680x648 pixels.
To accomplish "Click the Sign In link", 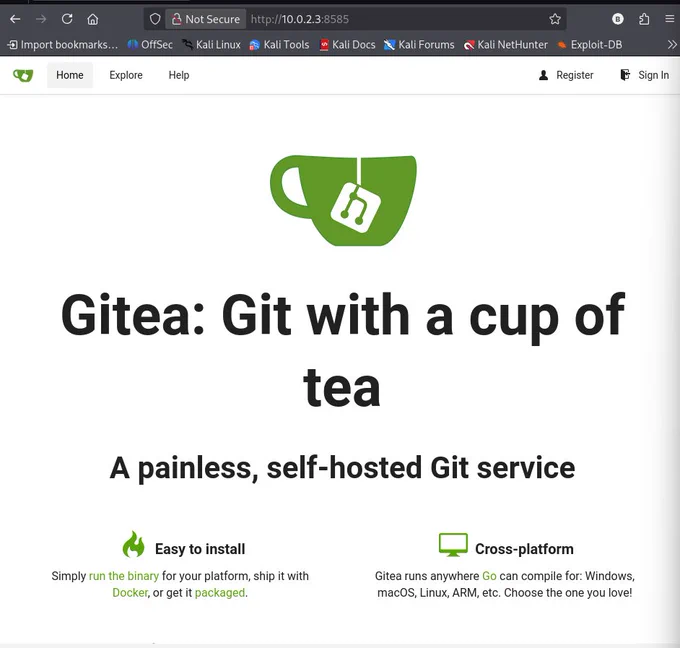I will point(644,75).
